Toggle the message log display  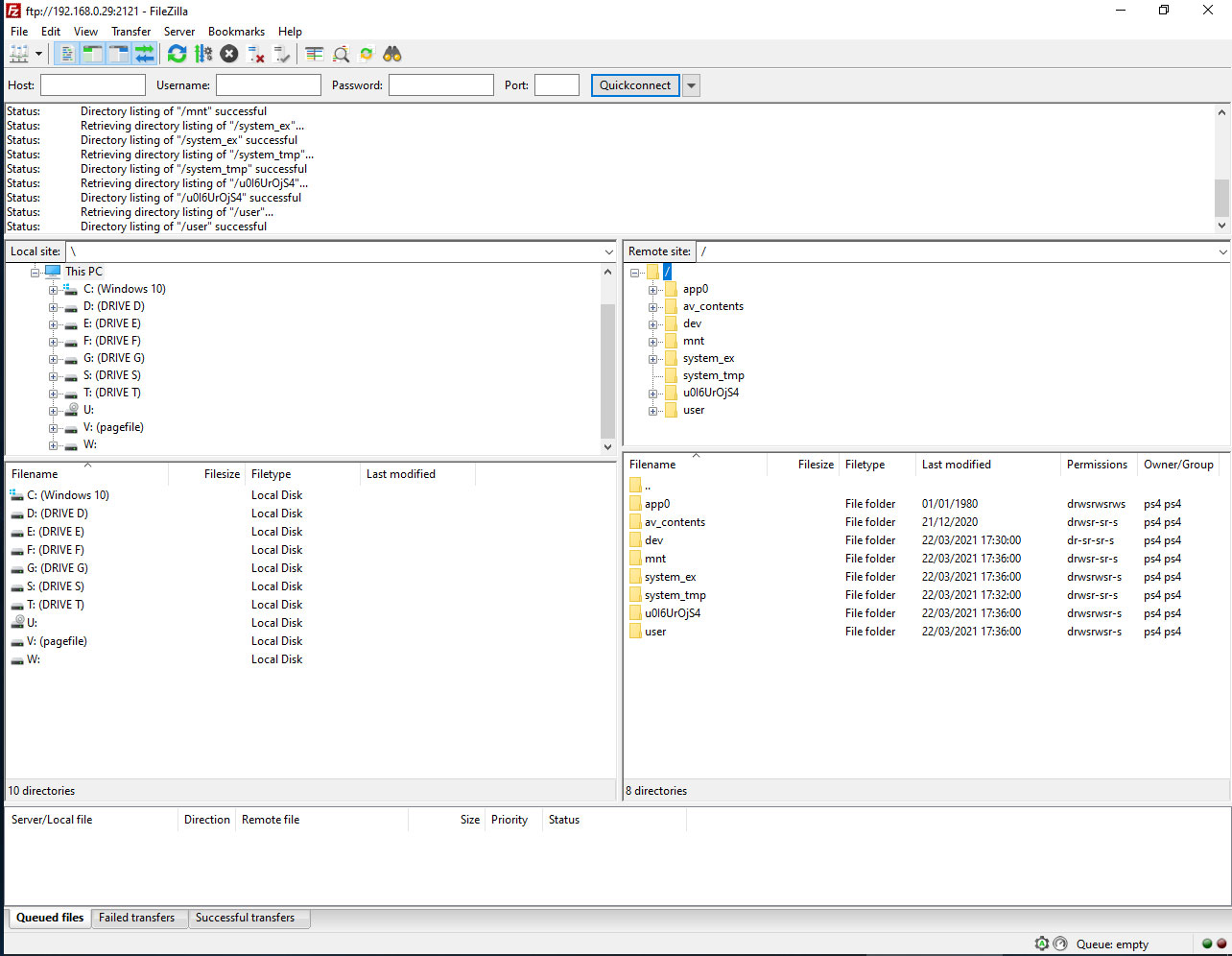67,55
